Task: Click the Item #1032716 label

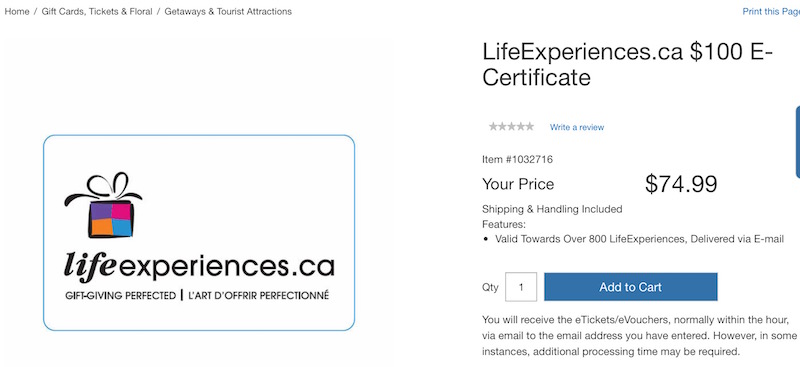Action: tap(517, 159)
